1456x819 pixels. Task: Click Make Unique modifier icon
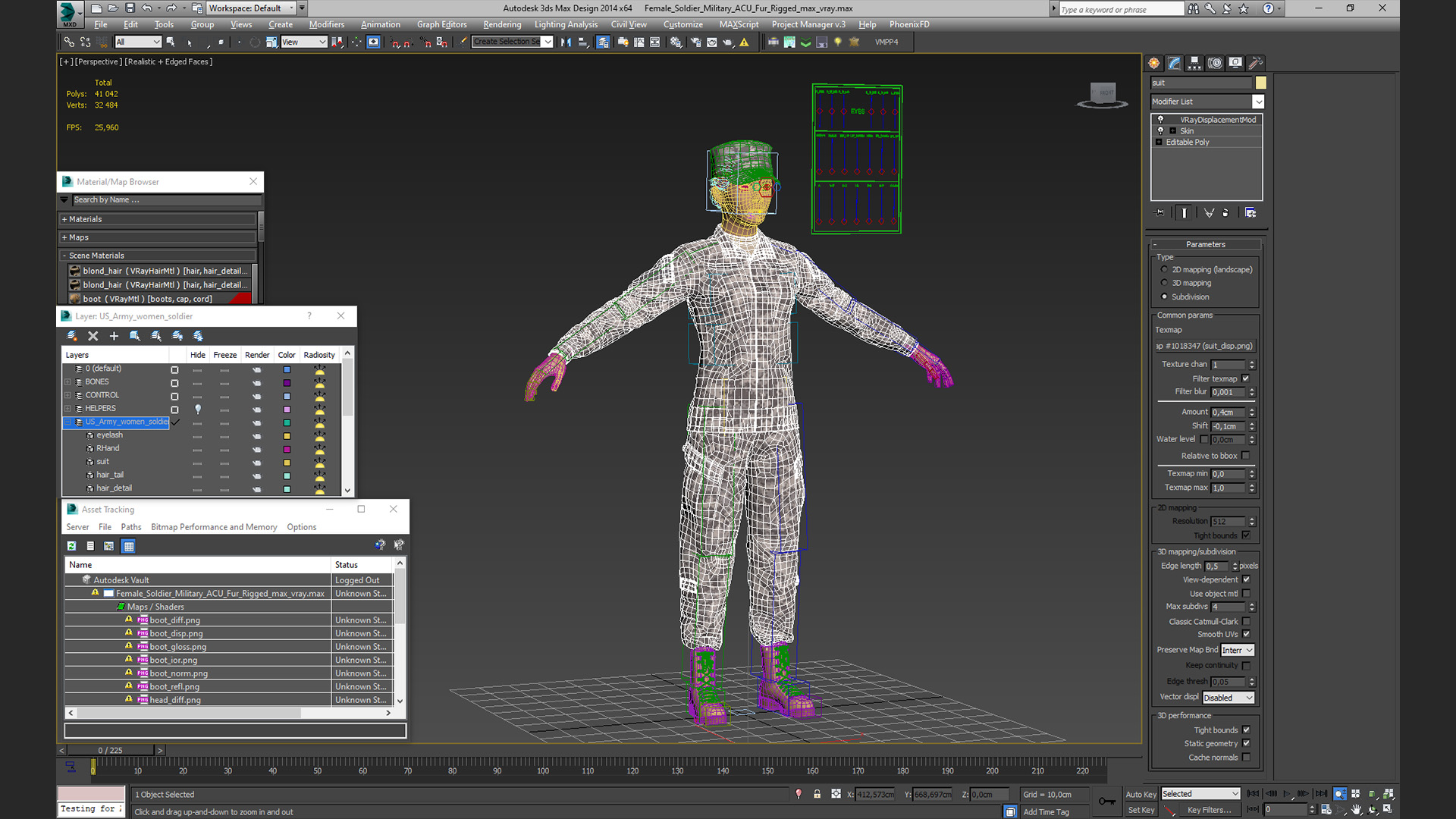click(x=1209, y=213)
